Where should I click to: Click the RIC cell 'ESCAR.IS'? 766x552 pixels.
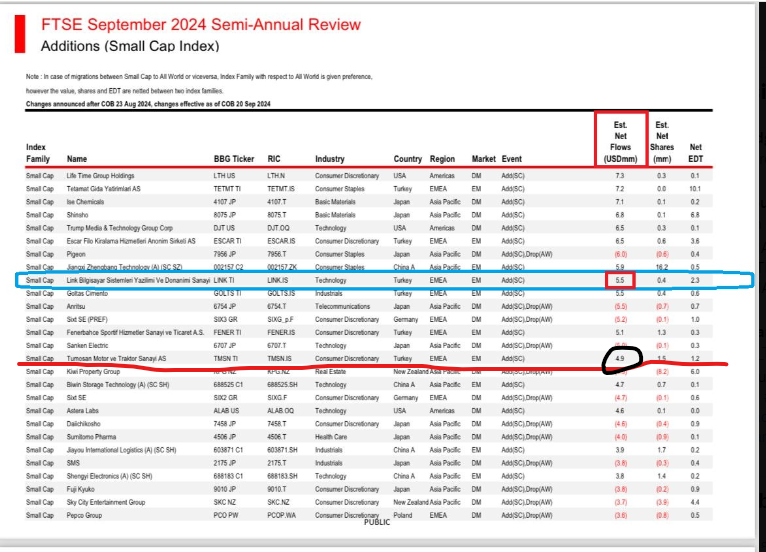[281, 241]
